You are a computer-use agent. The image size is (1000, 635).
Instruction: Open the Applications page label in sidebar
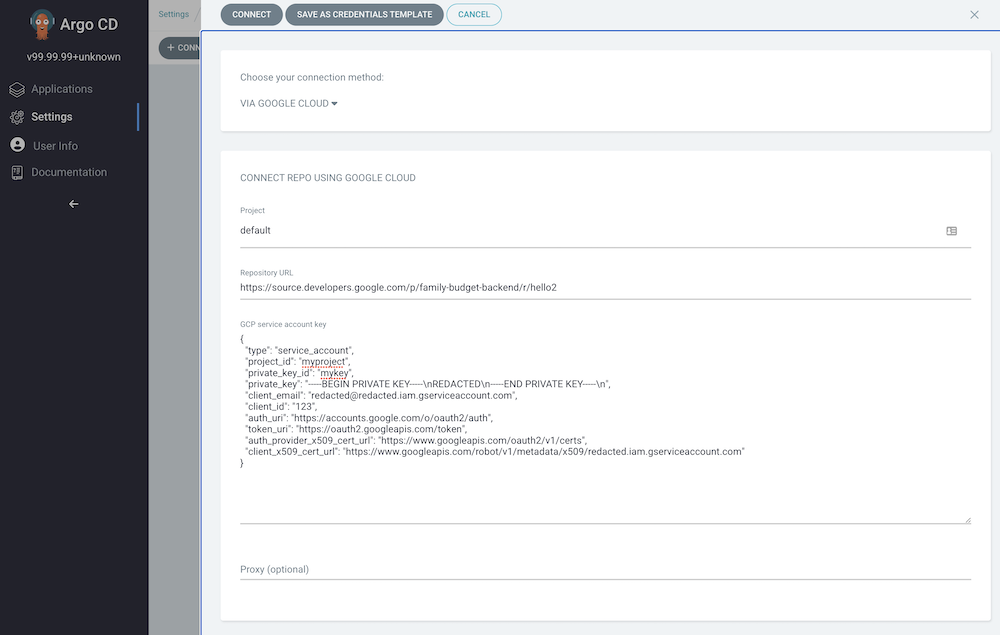62,89
